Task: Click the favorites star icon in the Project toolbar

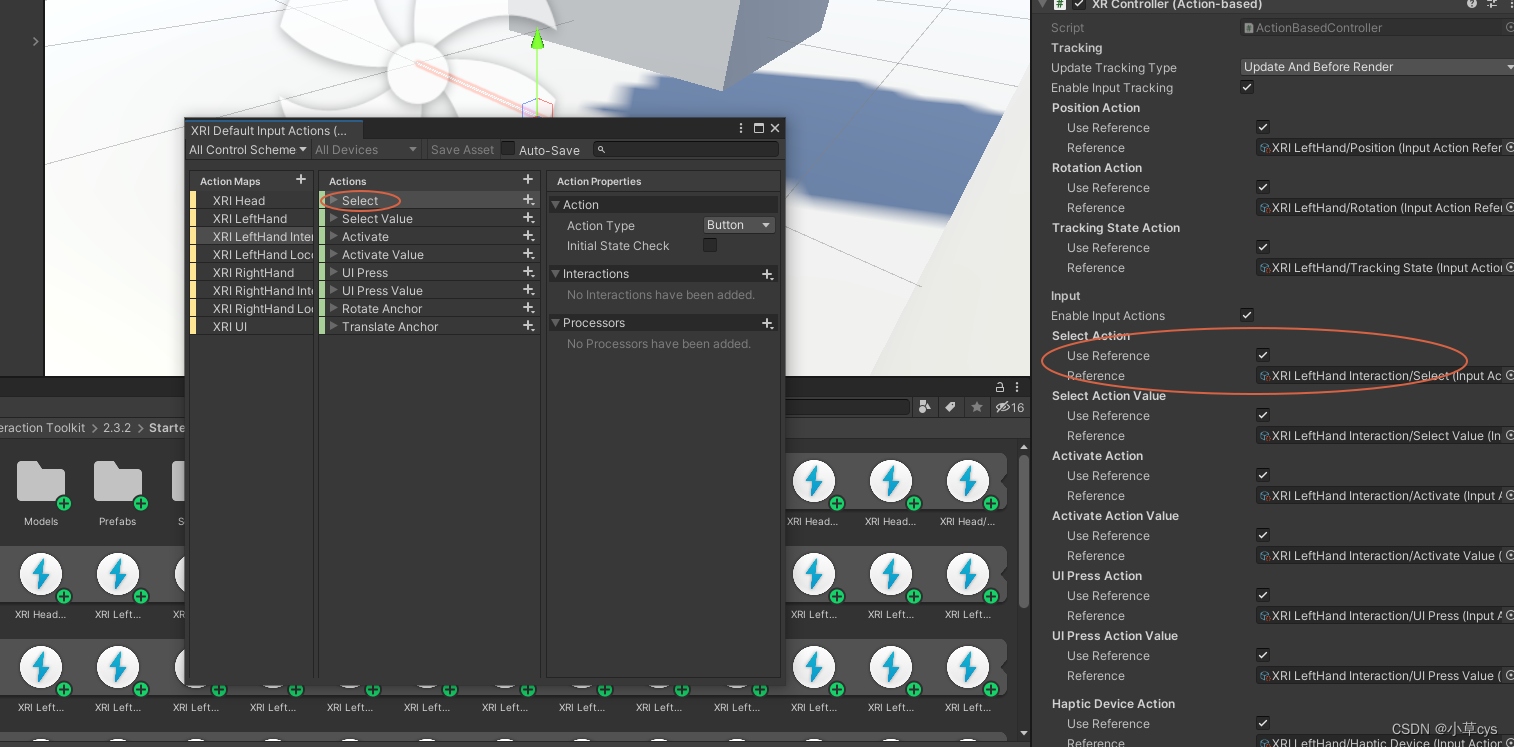Action: tap(977, 407)
